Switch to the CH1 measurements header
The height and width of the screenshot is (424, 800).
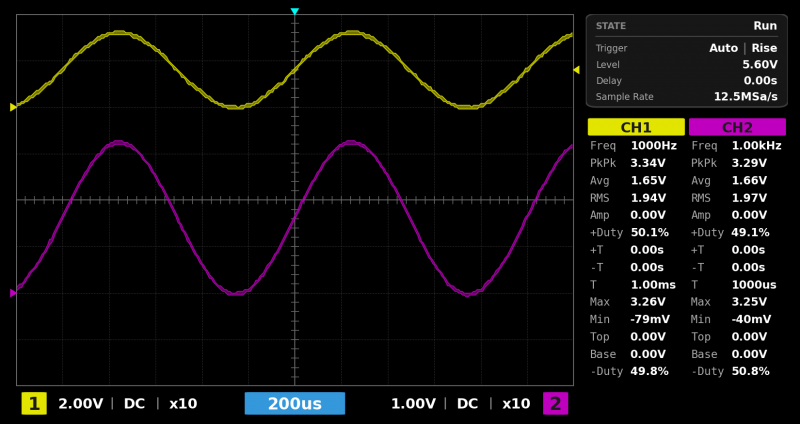pyautogui.click(x=636, y=127)
